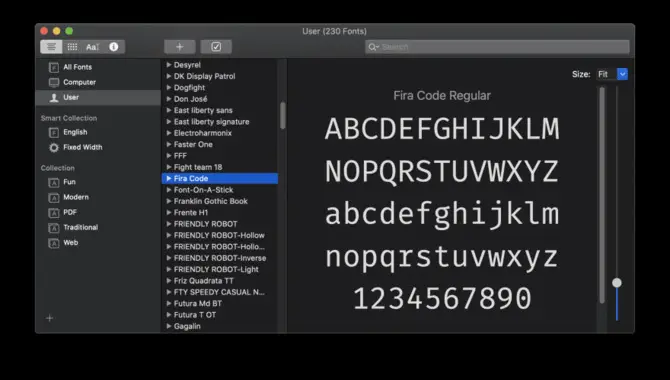
Task: Open the Size dropdown set to Fit
Action: point(612,74)
